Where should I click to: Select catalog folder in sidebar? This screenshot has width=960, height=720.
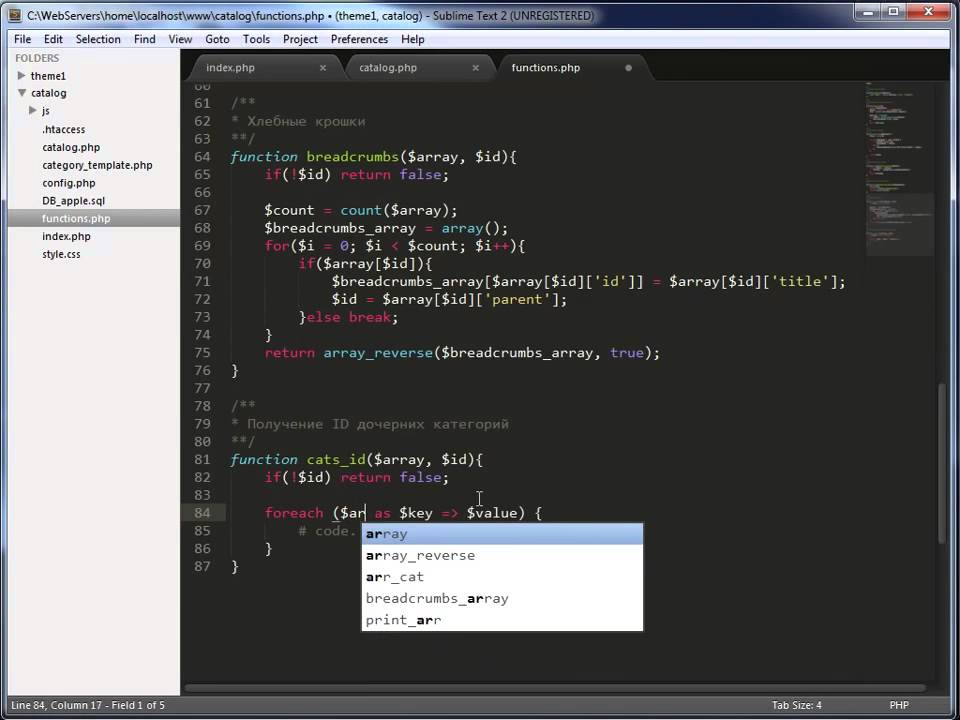49,93
